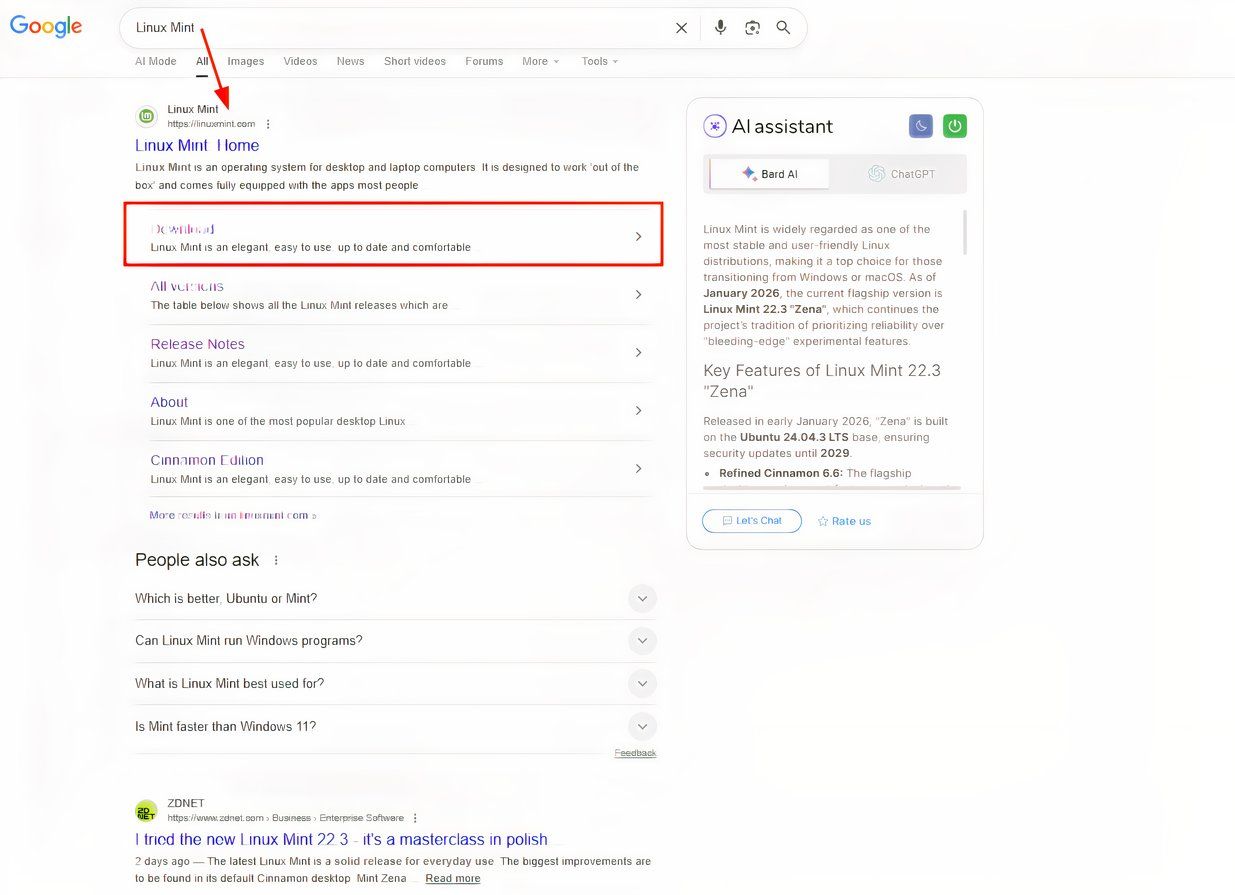Open Google Lens camera search icon
Image resolution: width=1235 pixels, height=895 pixels.
(752, 27)
